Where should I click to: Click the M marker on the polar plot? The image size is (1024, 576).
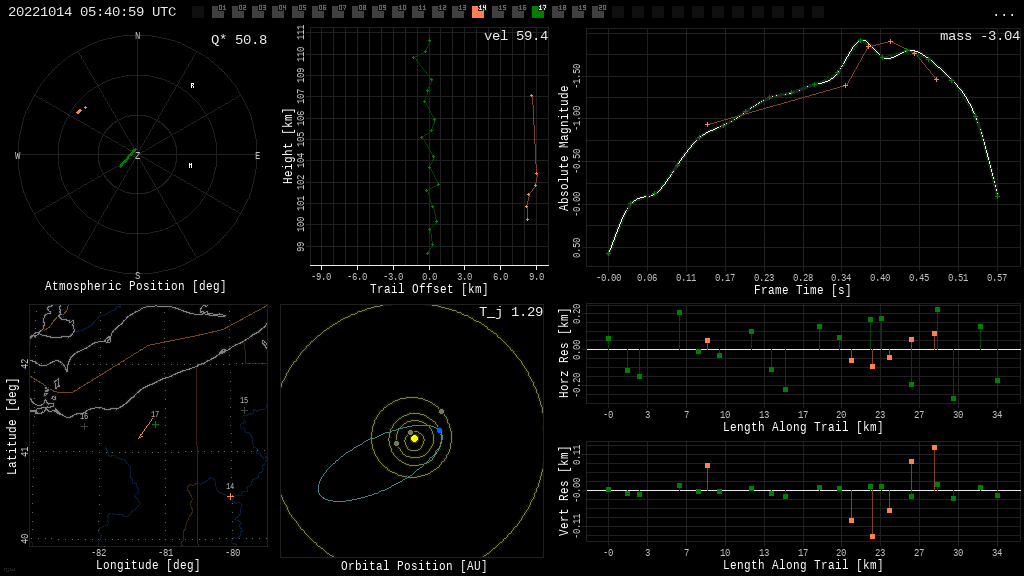(x=191, y=165)
